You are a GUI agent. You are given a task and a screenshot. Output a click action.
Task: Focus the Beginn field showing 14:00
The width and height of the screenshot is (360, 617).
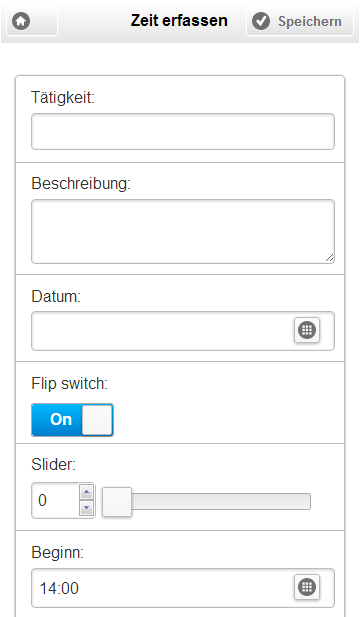[161, 588]
